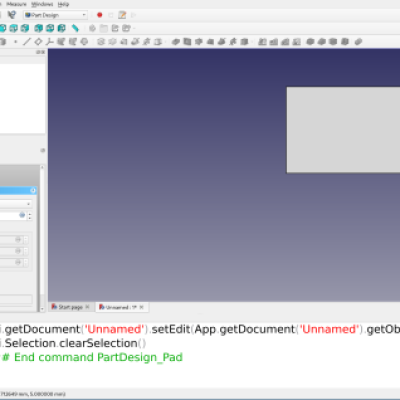This screenshot has width=400, height=400.
Task: Open the Help menu
Action: click(63, 4)
